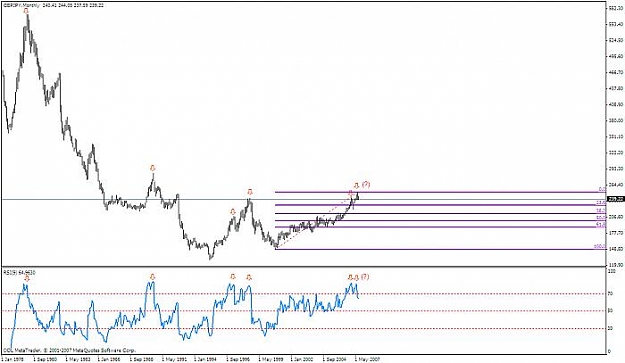The height and width of the screenshot is (363, 625).
Task: Click the RSI arrow marker at the 1988 peak
Action: 152,277
